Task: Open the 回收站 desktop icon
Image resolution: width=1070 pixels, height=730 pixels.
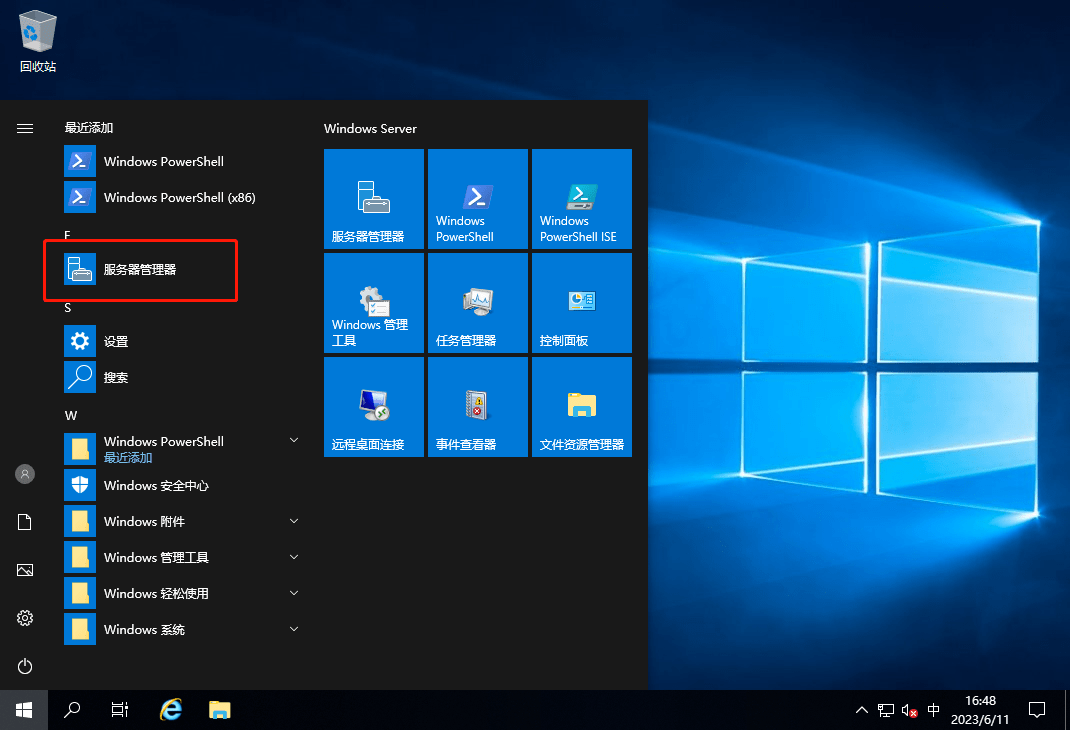Action: (38, 41)
